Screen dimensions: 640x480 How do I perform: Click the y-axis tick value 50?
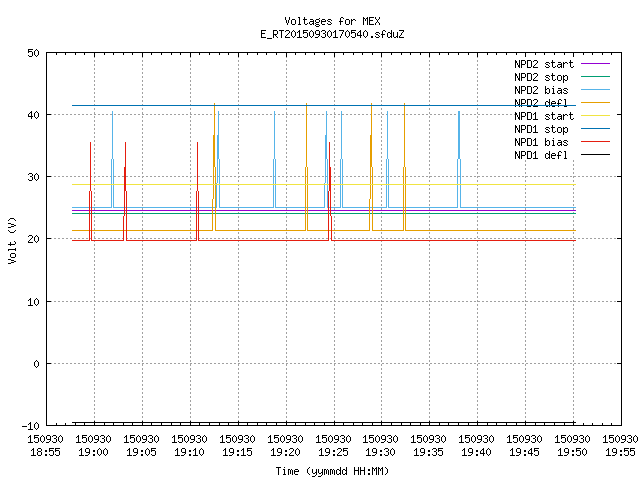pos(33,53)
